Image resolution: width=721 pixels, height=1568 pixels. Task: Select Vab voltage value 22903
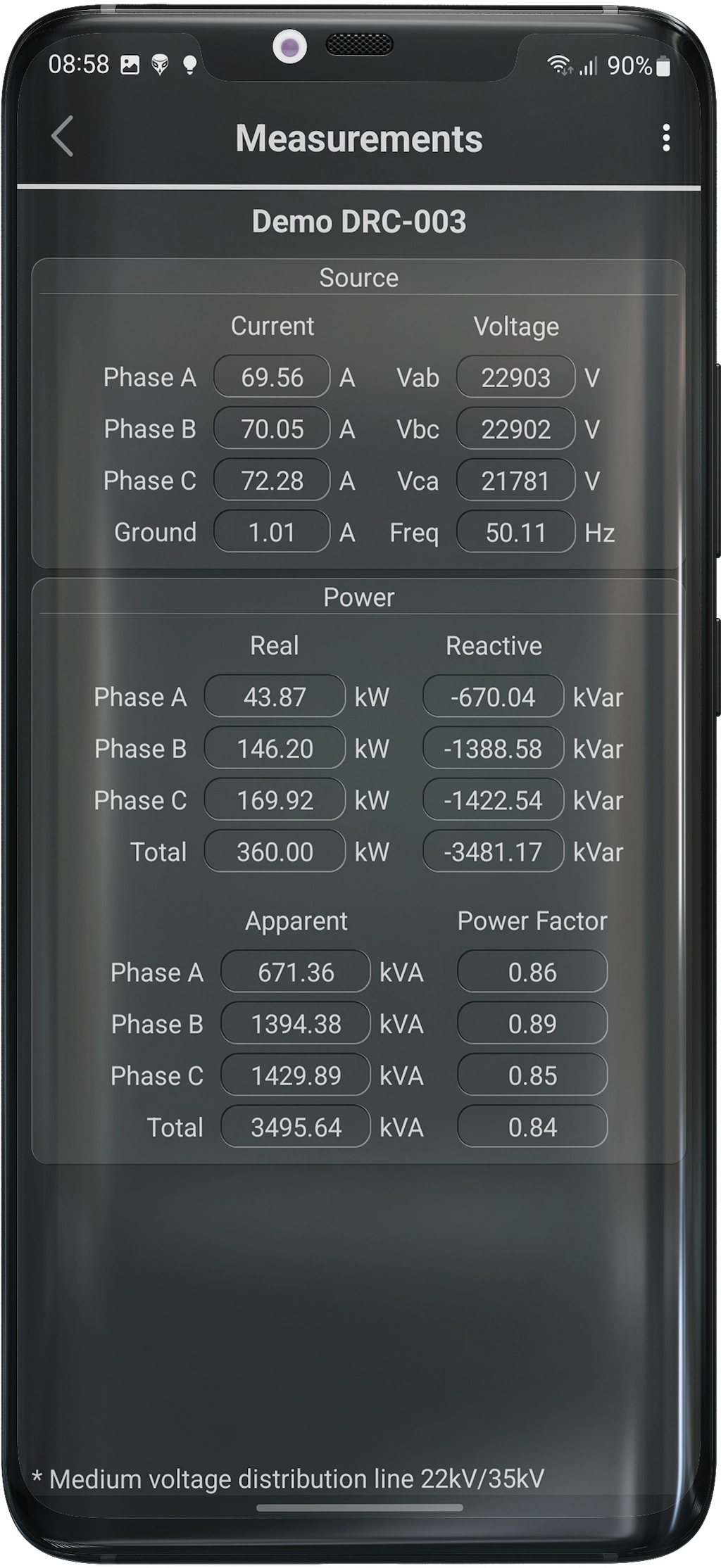515,377
